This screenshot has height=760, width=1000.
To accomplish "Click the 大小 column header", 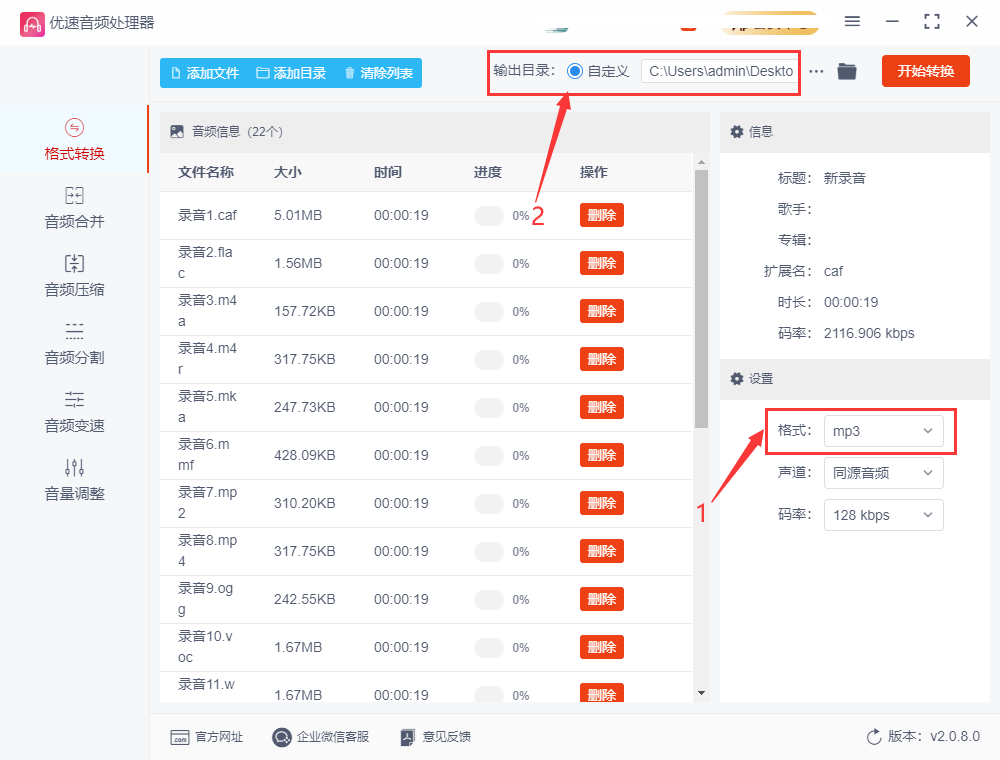I will click(x=288, y=172).
